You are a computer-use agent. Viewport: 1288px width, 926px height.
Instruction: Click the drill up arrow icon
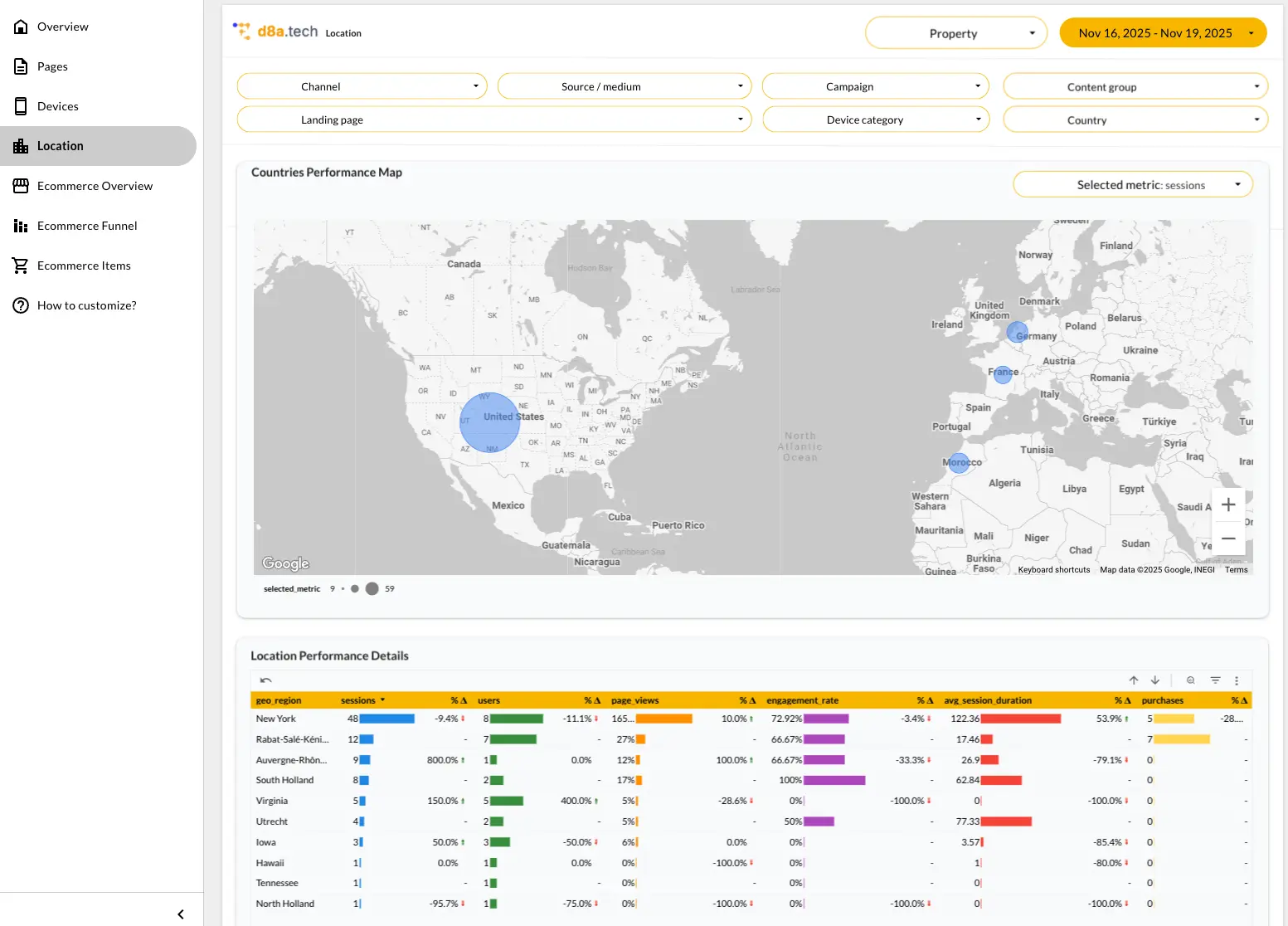1134,680
